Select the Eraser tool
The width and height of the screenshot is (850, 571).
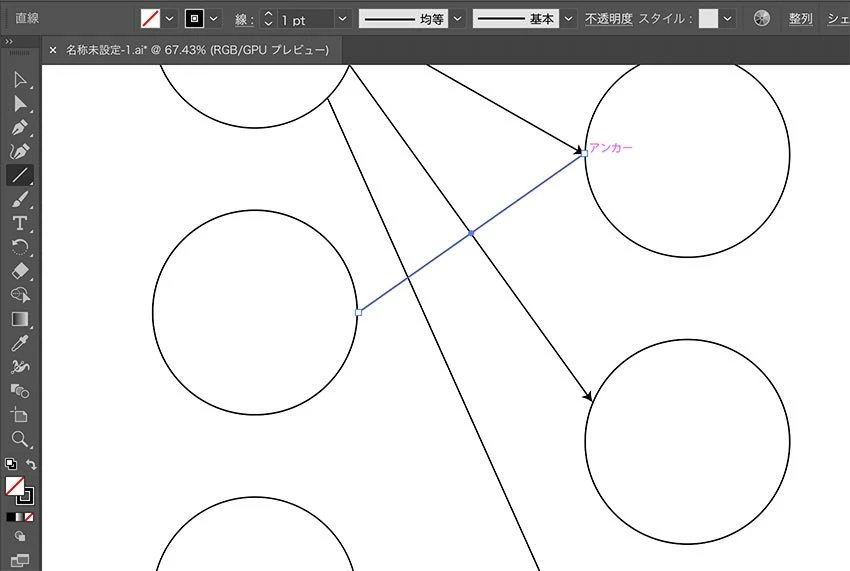pyautogui.click(x=20, y=271)
